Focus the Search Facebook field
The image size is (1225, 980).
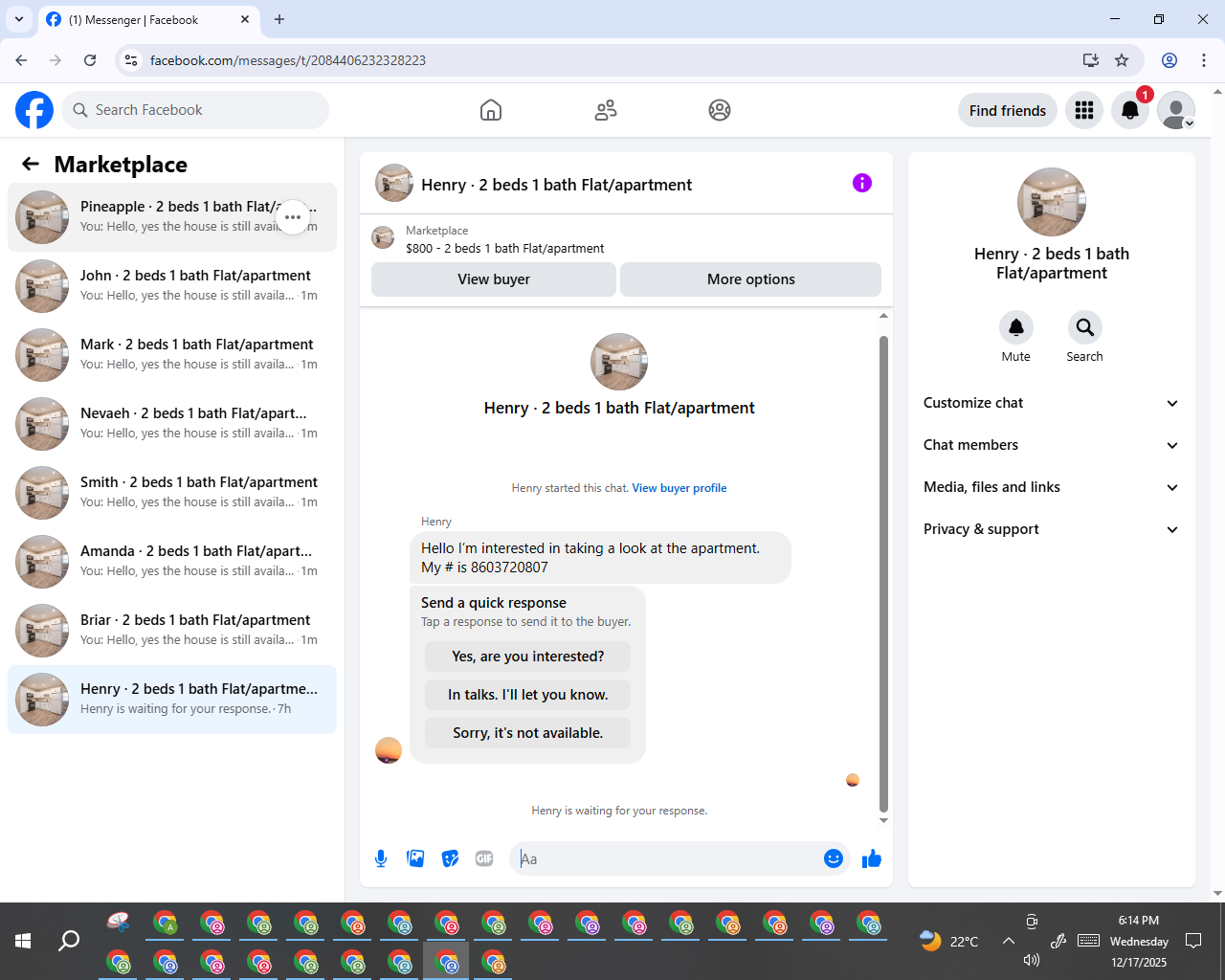(195, 110)
